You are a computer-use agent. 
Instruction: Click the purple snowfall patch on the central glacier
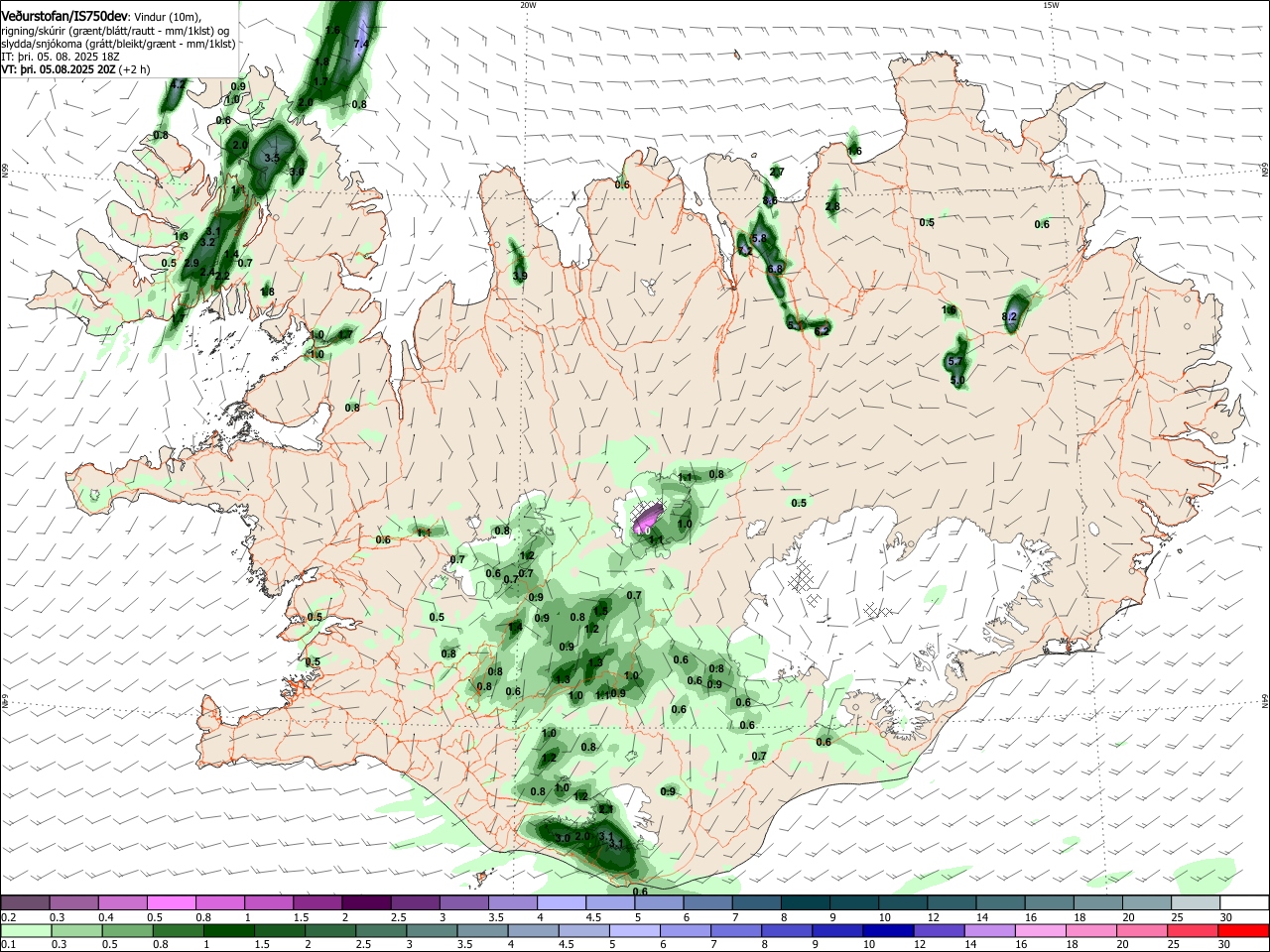tap(648, 517)
